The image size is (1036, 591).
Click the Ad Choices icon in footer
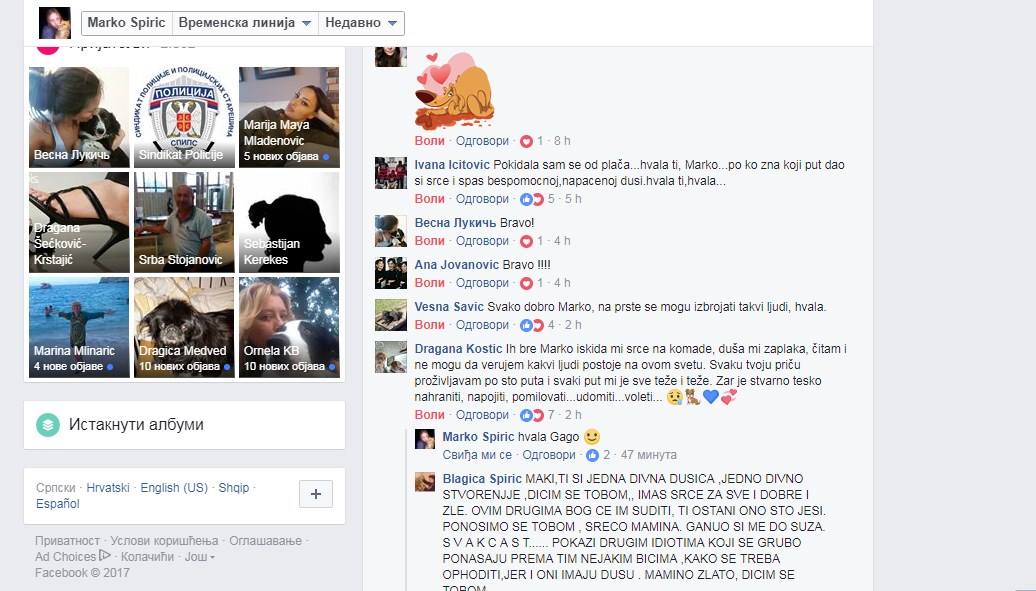click(x=104, y=556)
